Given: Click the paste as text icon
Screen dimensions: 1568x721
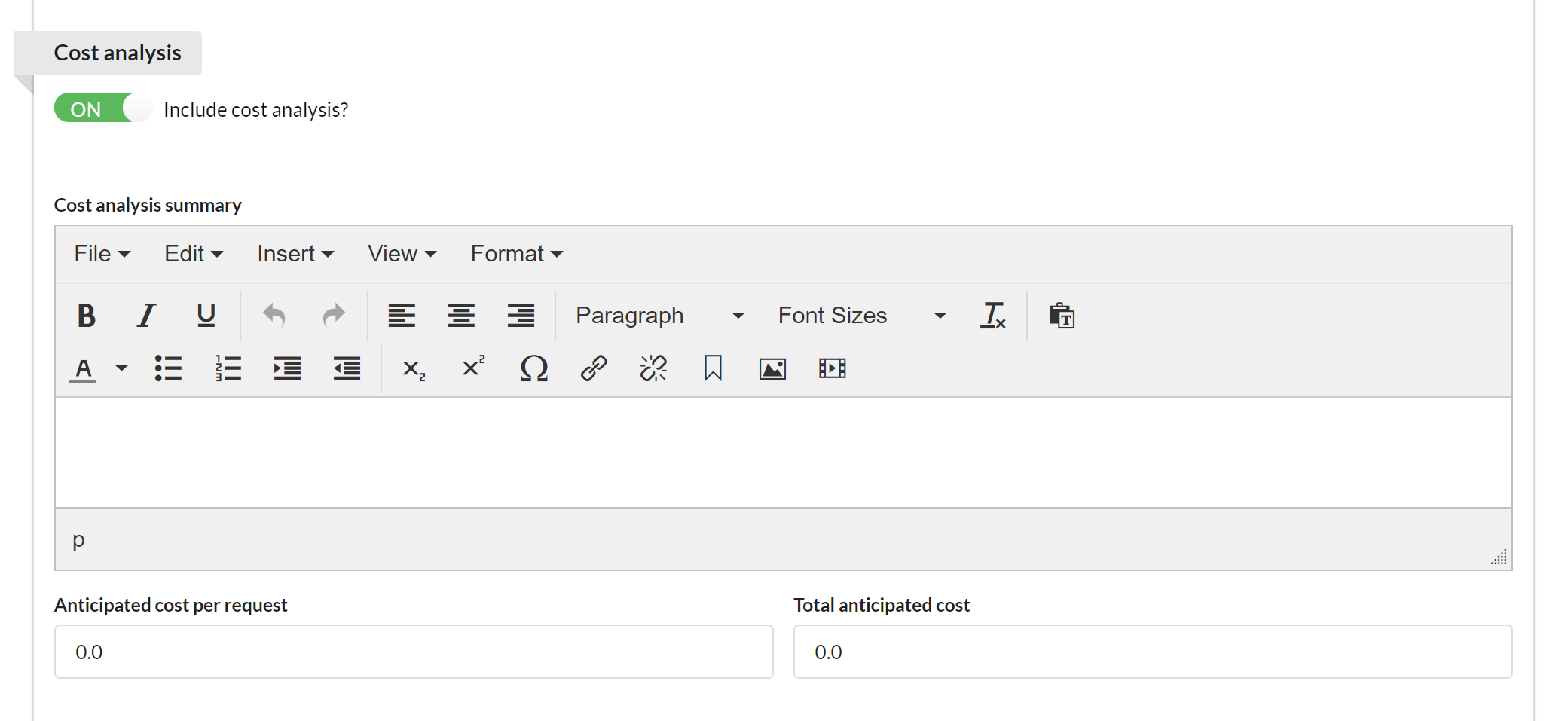Looking at the screenshot, I should (x=1062, y=316).
